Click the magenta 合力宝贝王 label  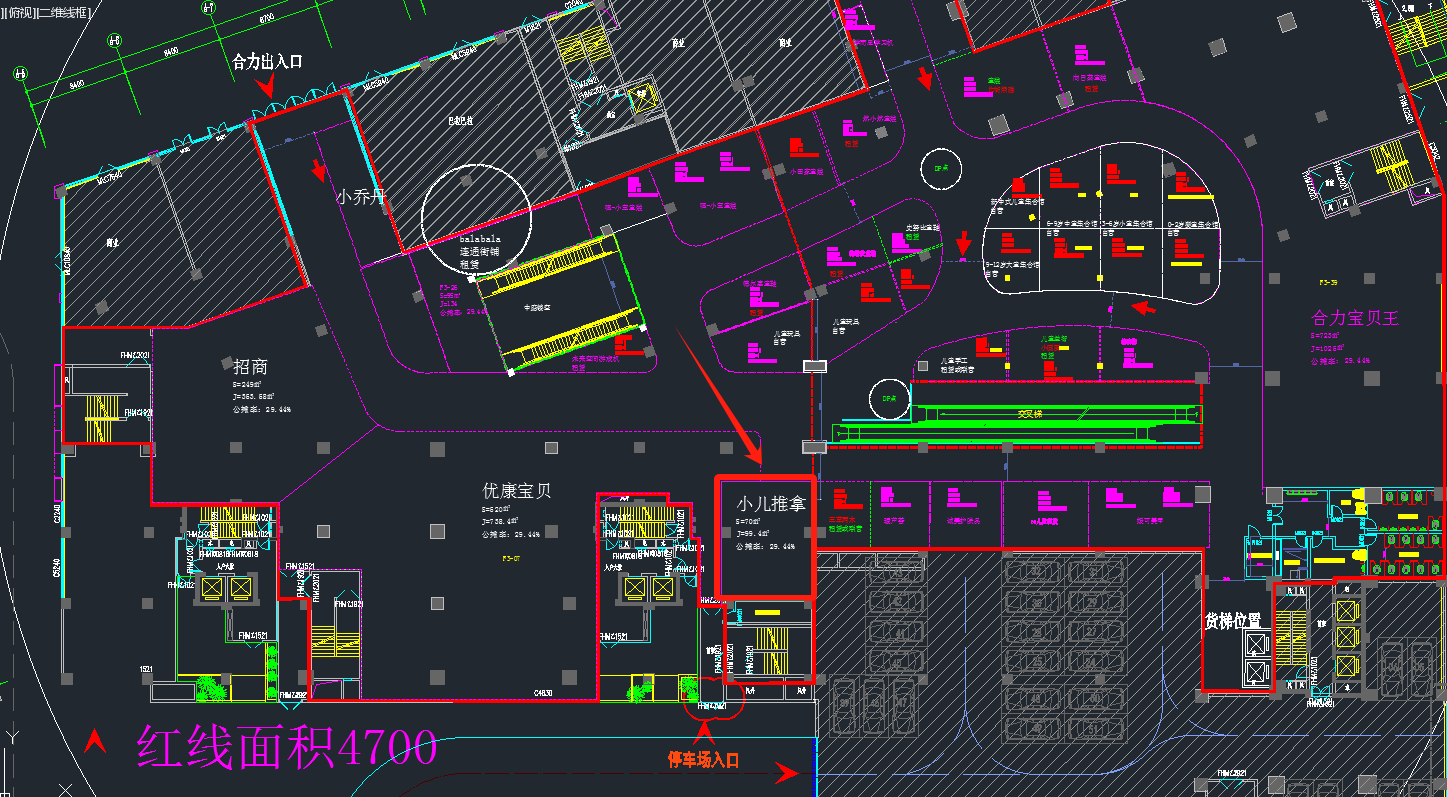point(1355,318)
